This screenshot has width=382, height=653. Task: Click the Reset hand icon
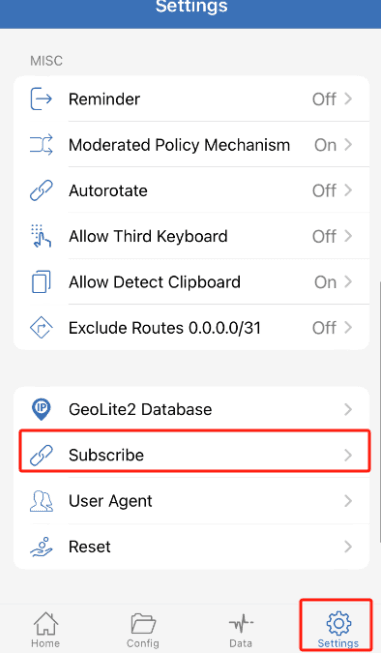click(x=41, y=546)
